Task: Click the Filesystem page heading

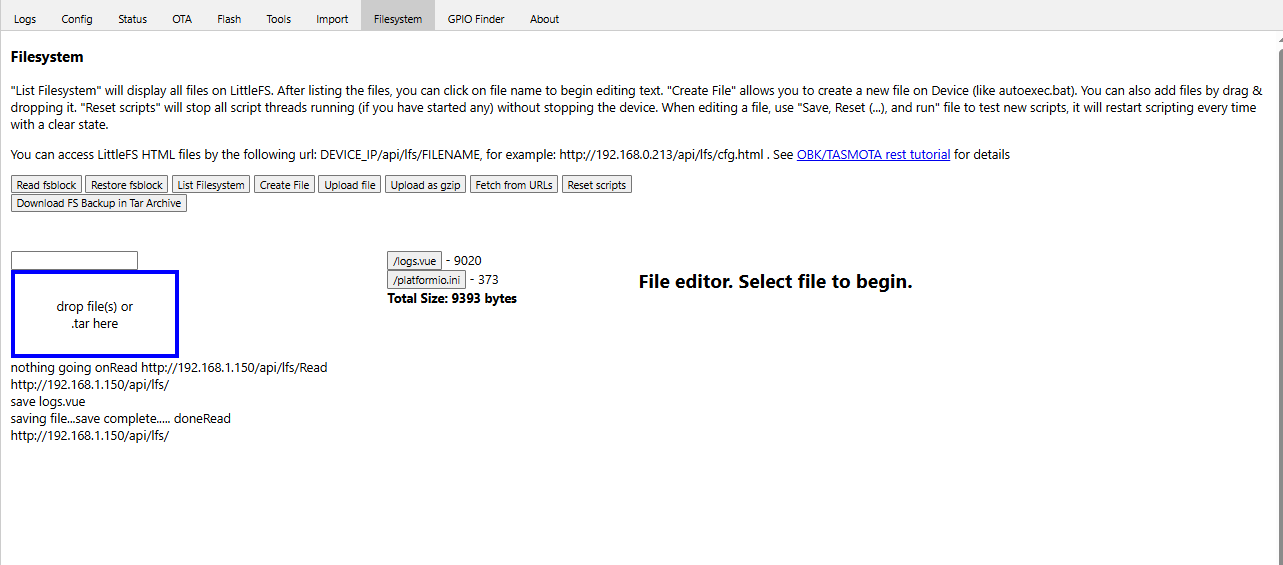Action: pyautogui.click(x=47, y=57)
